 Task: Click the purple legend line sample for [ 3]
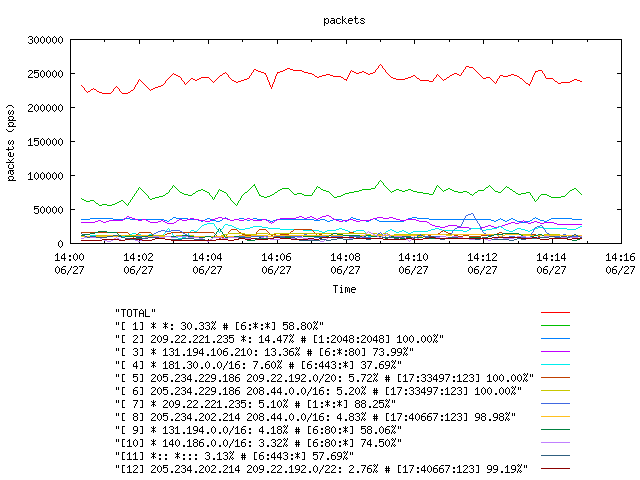click(555, 351)
